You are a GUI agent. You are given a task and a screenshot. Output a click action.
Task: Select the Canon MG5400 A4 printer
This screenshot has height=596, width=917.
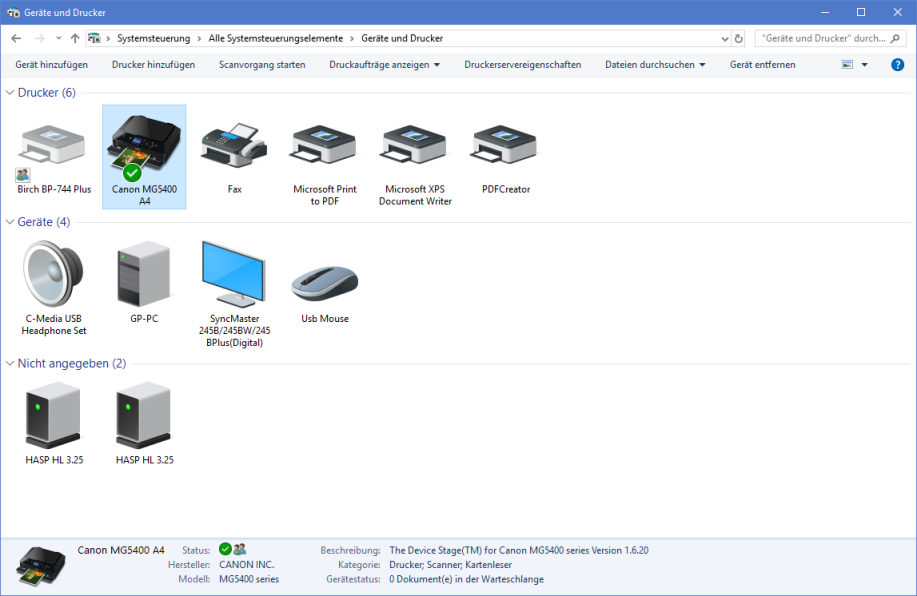(144, 157)
